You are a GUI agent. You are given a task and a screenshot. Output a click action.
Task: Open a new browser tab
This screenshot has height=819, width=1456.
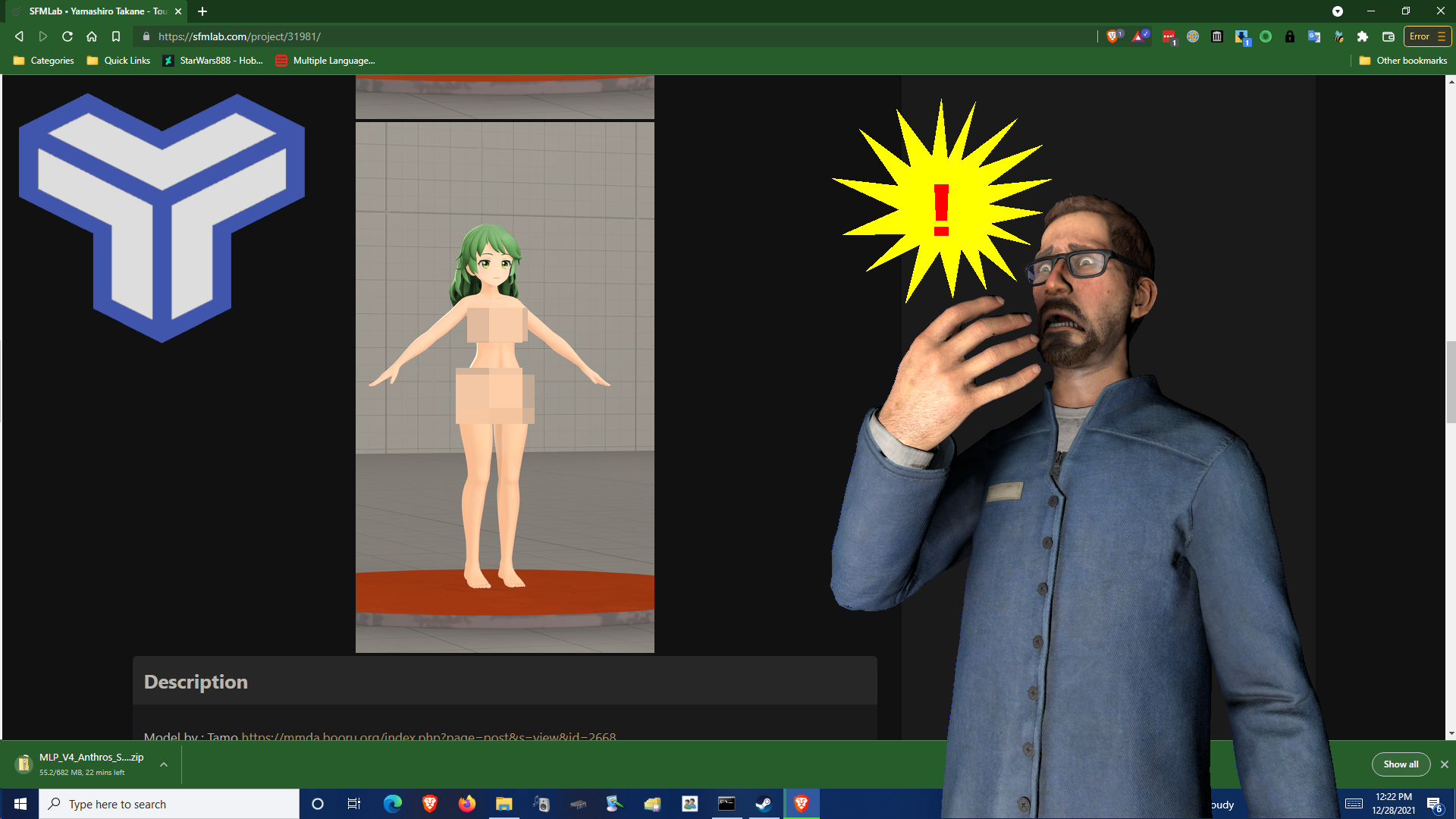(202, 11)
